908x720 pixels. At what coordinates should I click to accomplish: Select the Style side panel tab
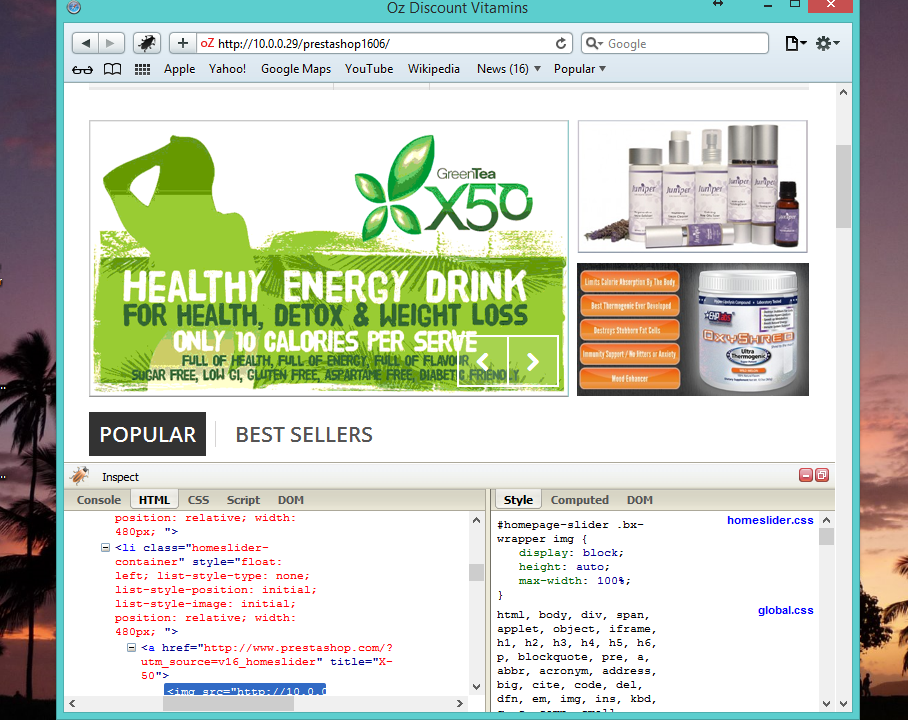(x=518, y=500)
